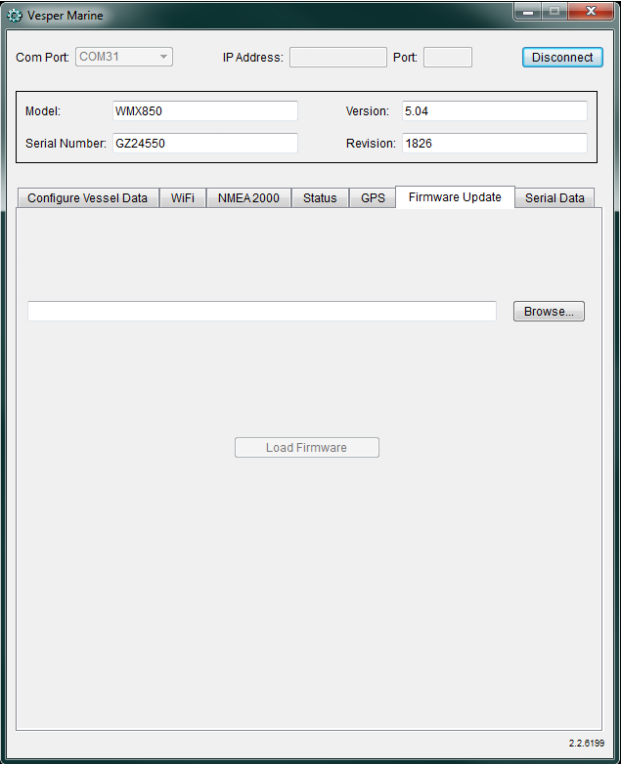Click the IP Address label
The image size is (621, 764).
pyautogui.click(x=253, y=57)
